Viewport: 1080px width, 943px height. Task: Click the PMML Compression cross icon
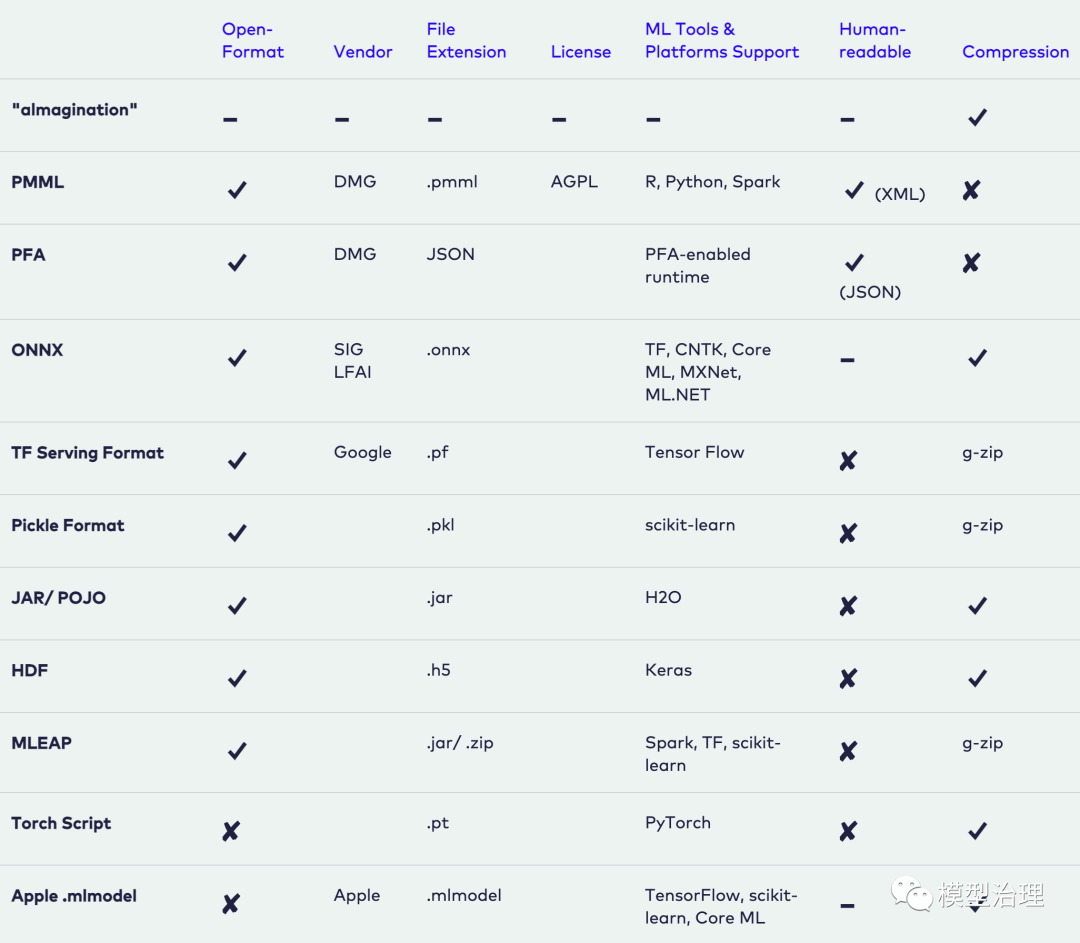[971, 190]
